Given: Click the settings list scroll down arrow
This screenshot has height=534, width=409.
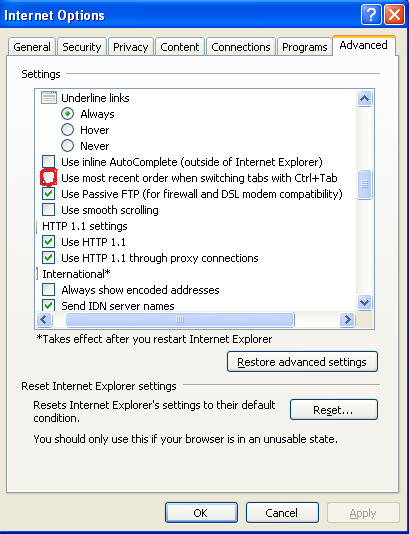Looking at the screenshot, I should [364, 302].
